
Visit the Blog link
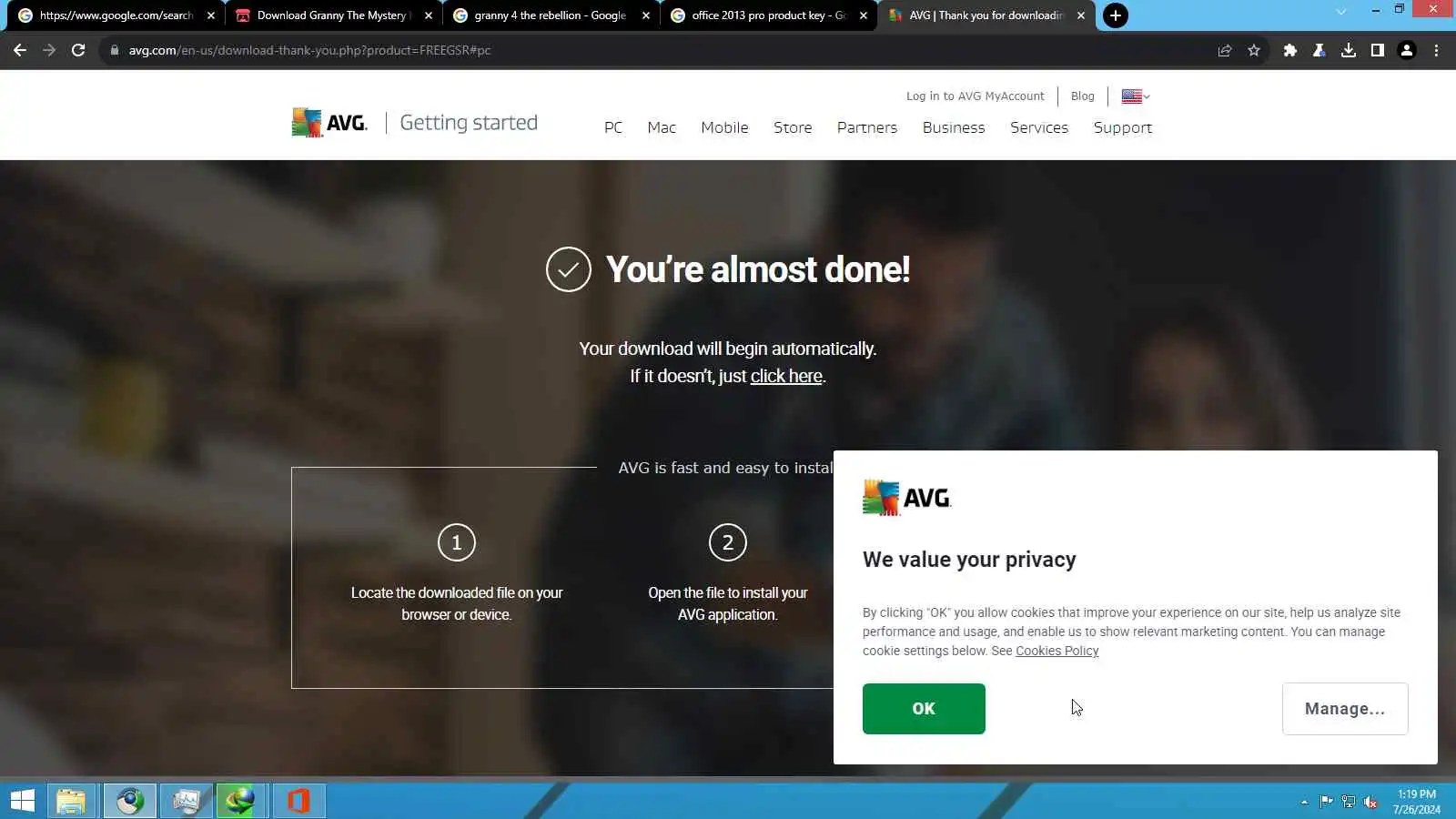[1083, 96]
